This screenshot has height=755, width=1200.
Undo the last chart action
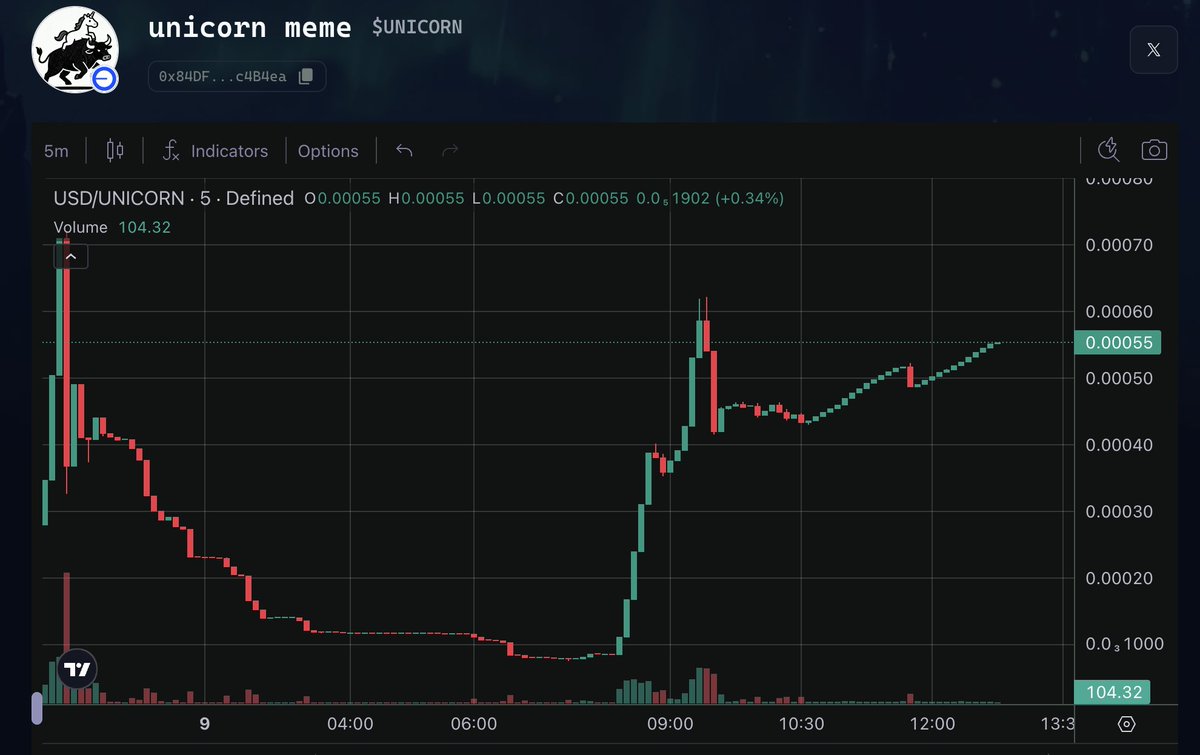404,151
